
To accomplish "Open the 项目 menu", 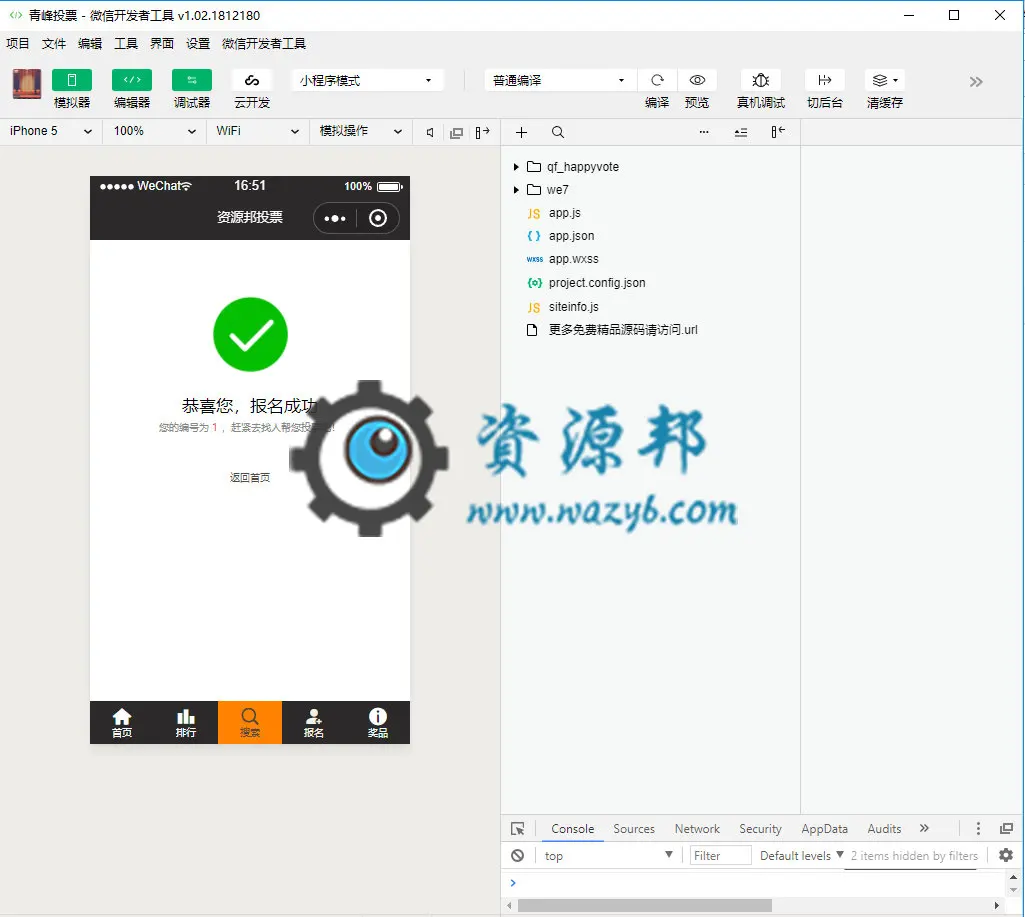I will pos(18,44).
